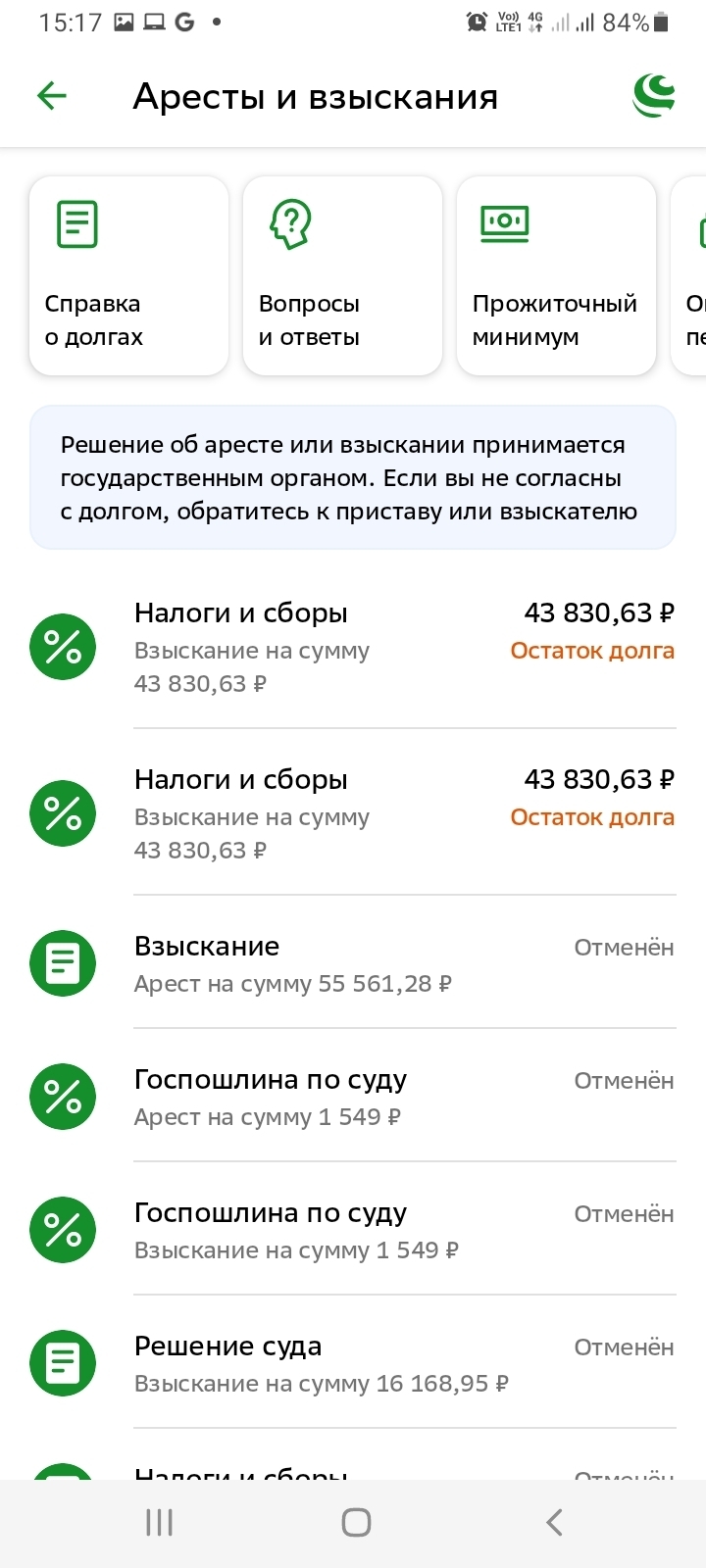Tap the question head icon for Вопросы и ответы
The height and width of the screenshot is (1568, 706).
pyautogui.click(x=291, y=223)
